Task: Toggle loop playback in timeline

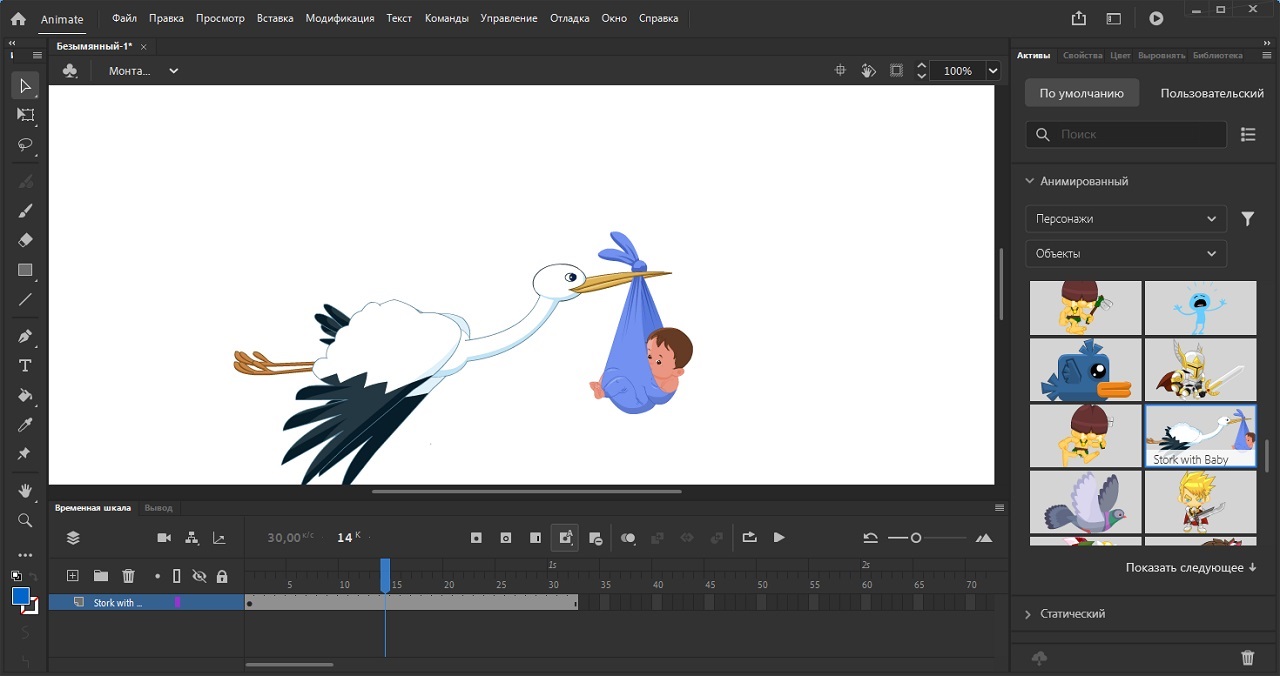Action: point(749,538)
